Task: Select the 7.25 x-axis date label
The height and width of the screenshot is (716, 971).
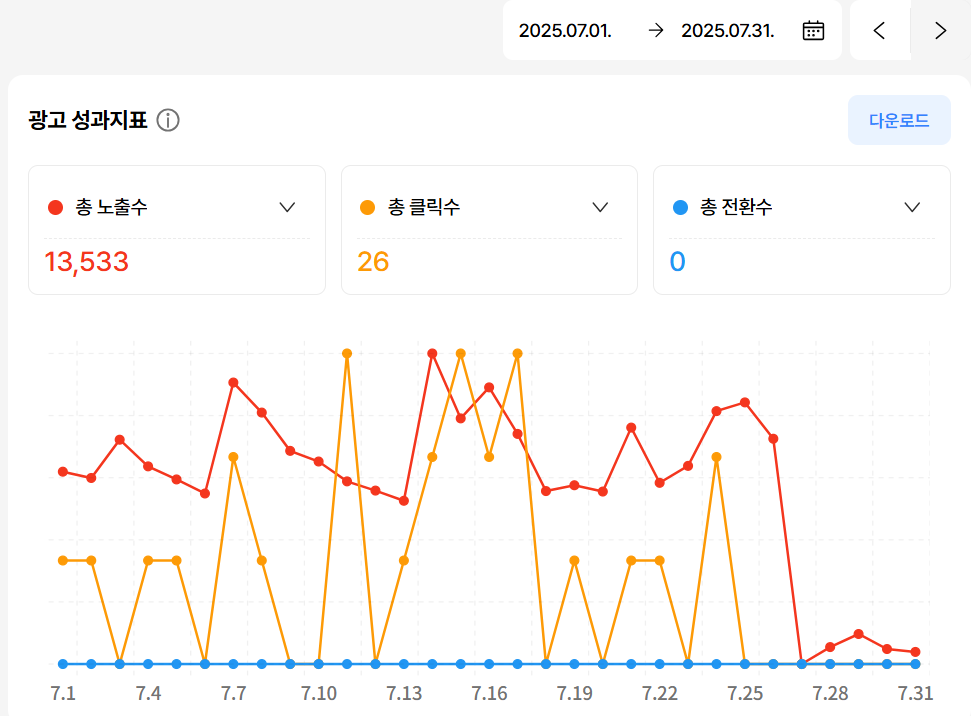Action: [745, 693]
